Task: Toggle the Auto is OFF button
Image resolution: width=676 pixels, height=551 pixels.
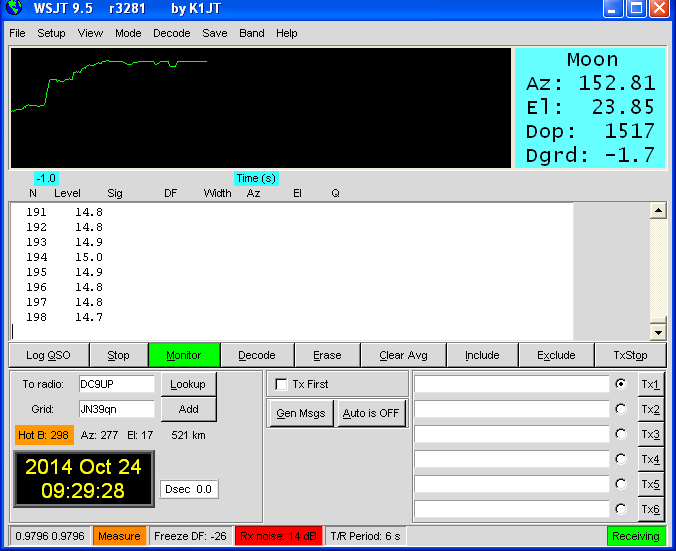Action: (371, 413)
